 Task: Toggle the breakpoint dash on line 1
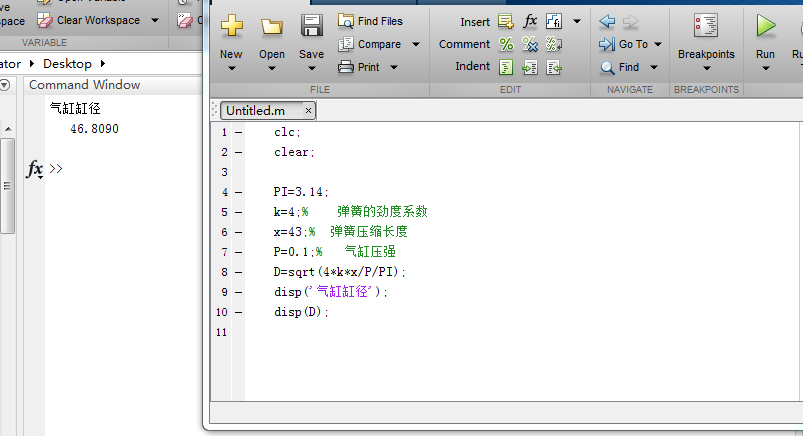pos(239,132)
